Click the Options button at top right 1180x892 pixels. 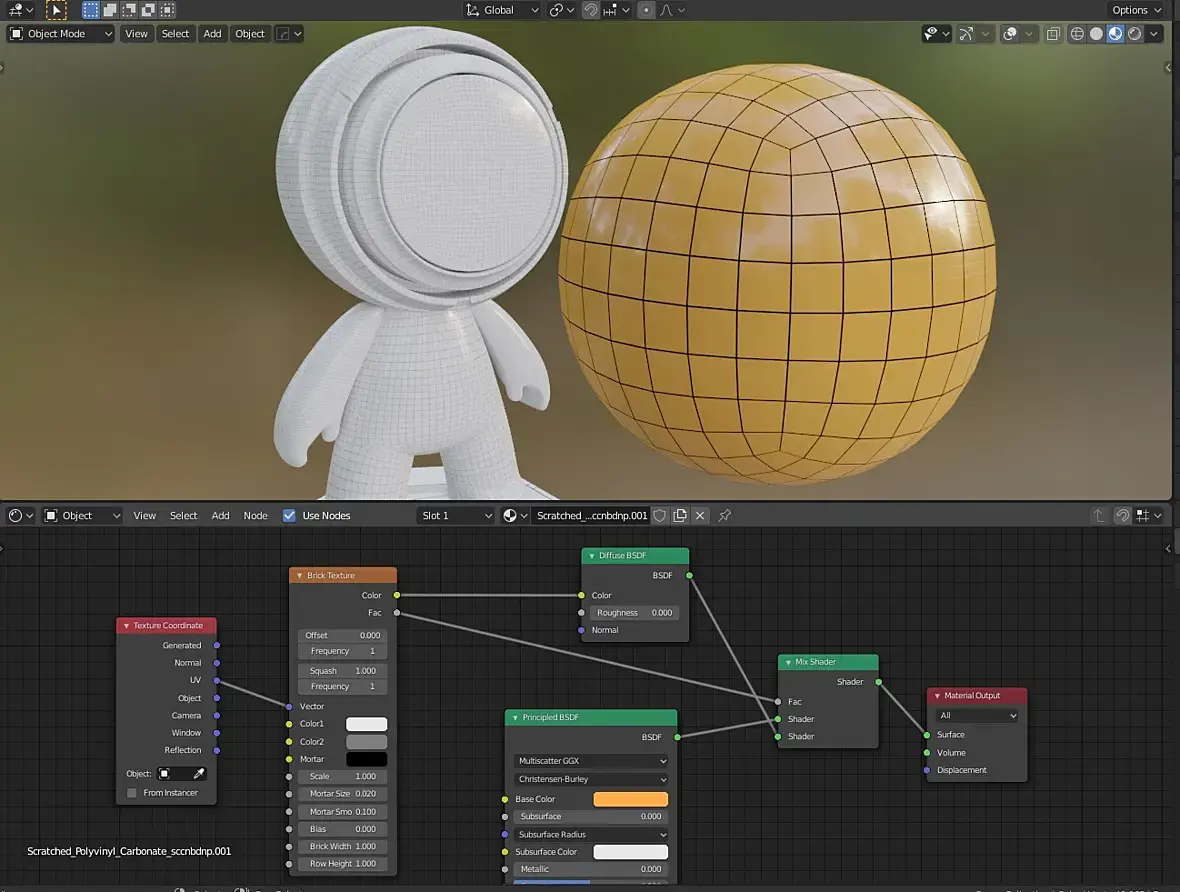pyautogui.click(x=1137, y=10)
